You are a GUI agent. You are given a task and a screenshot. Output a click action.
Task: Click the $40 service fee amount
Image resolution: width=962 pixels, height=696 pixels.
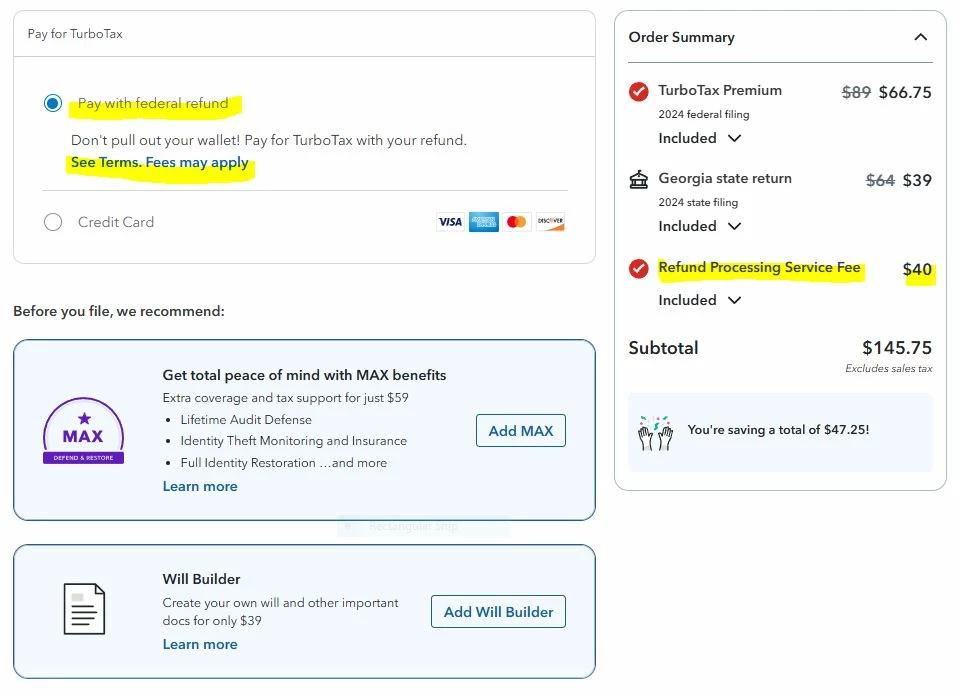click(917, 269)
